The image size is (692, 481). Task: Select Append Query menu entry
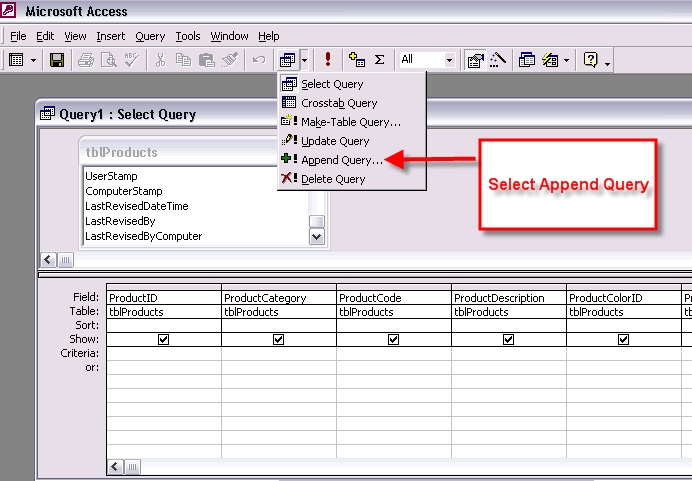351,160
